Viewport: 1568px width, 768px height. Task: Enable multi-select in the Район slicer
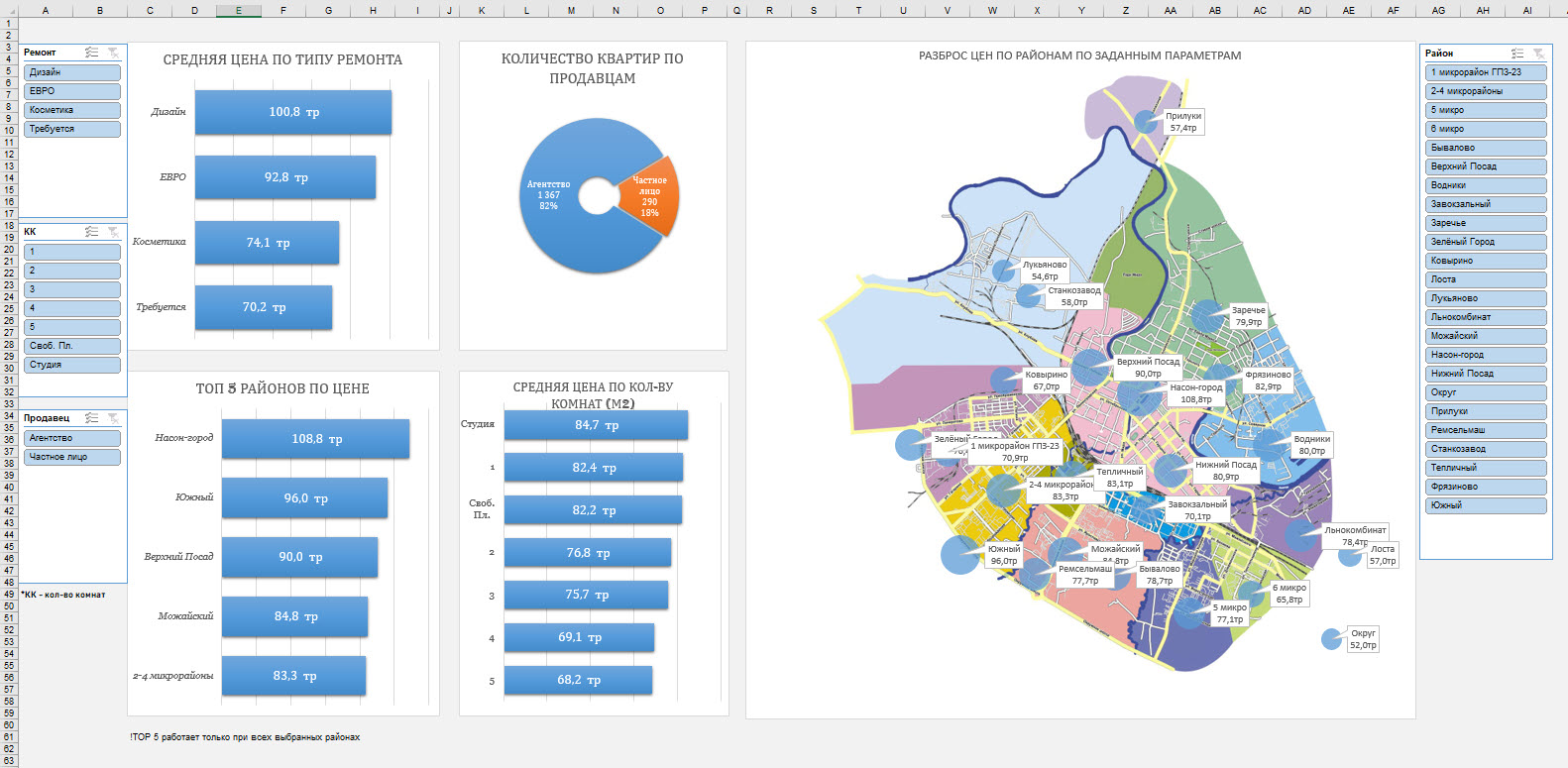point(1516,54)
